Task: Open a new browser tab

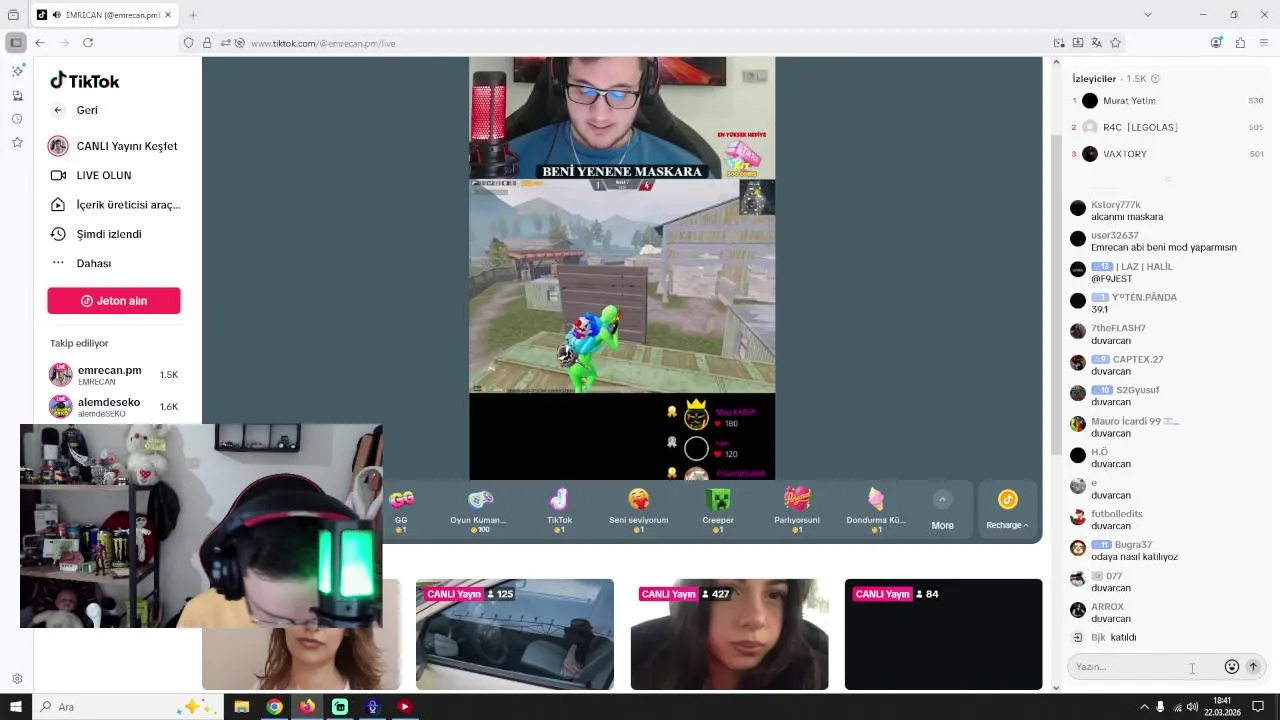Action: (193, 15)
